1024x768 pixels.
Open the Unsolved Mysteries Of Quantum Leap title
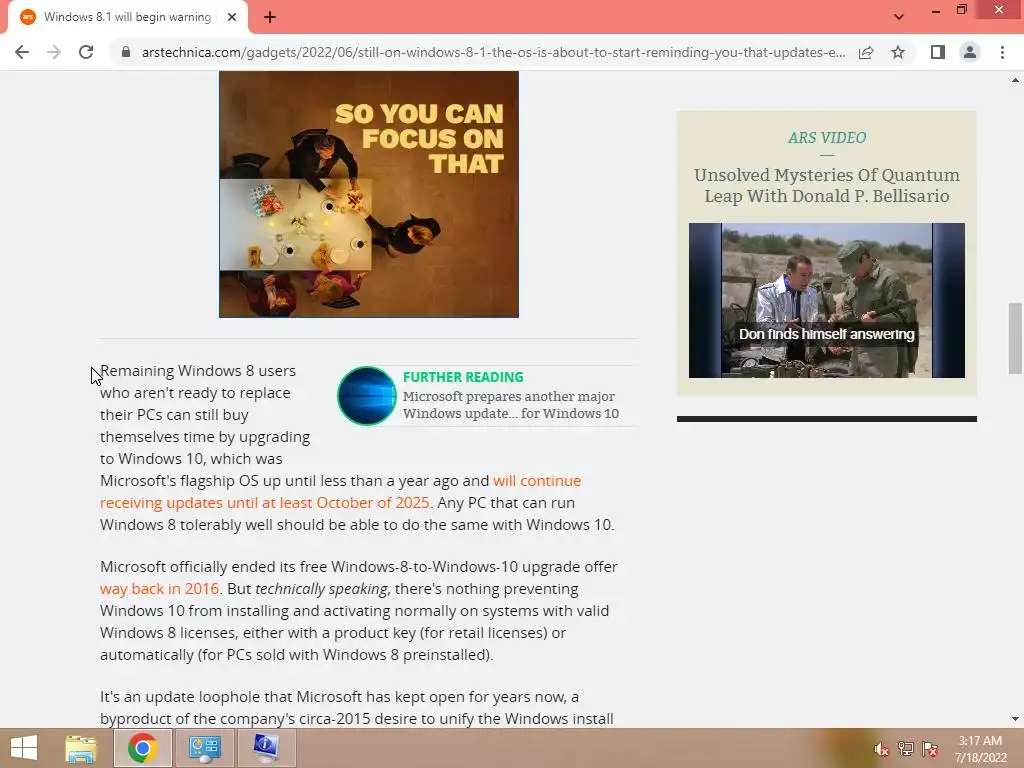coord(827,185)
